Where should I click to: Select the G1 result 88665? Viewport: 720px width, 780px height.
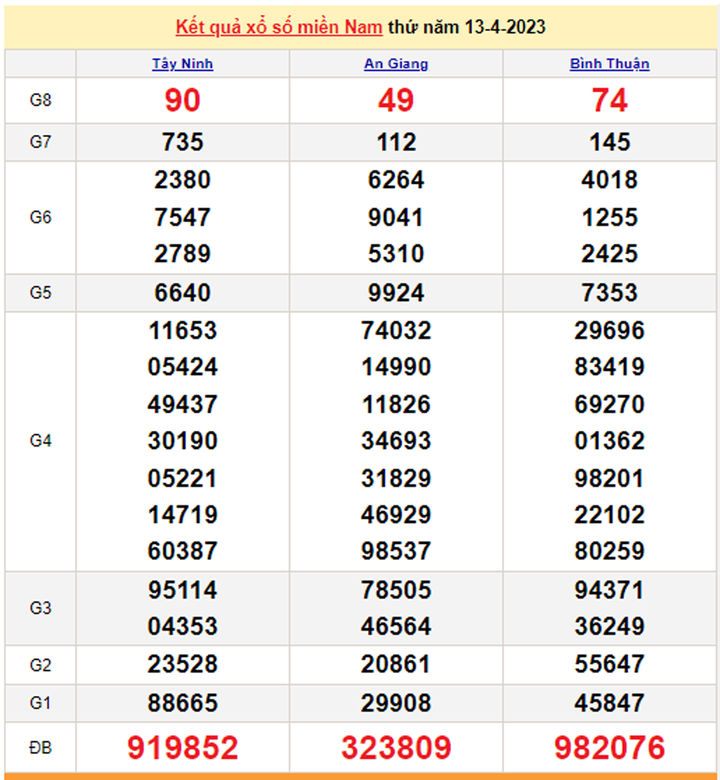[182, 703]
